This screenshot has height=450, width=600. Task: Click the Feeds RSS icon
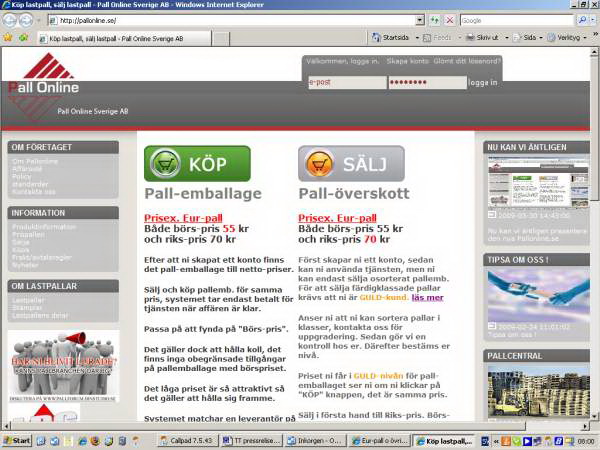click(x=427, y=38)
